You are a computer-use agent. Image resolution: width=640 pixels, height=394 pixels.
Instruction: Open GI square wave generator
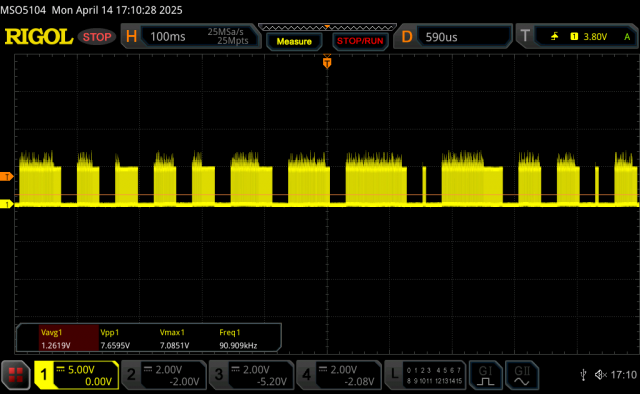point(485,375)
